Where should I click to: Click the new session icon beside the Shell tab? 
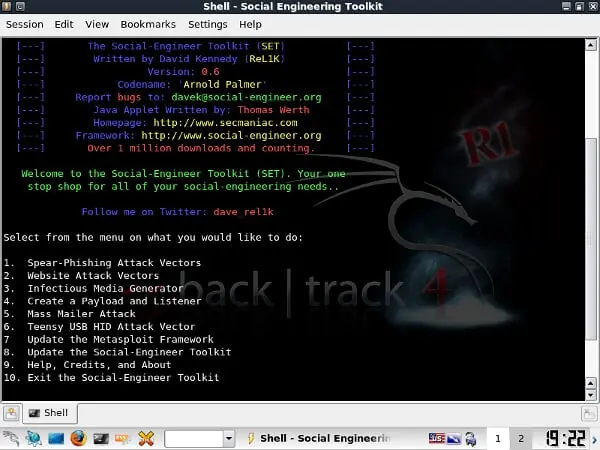11,413
